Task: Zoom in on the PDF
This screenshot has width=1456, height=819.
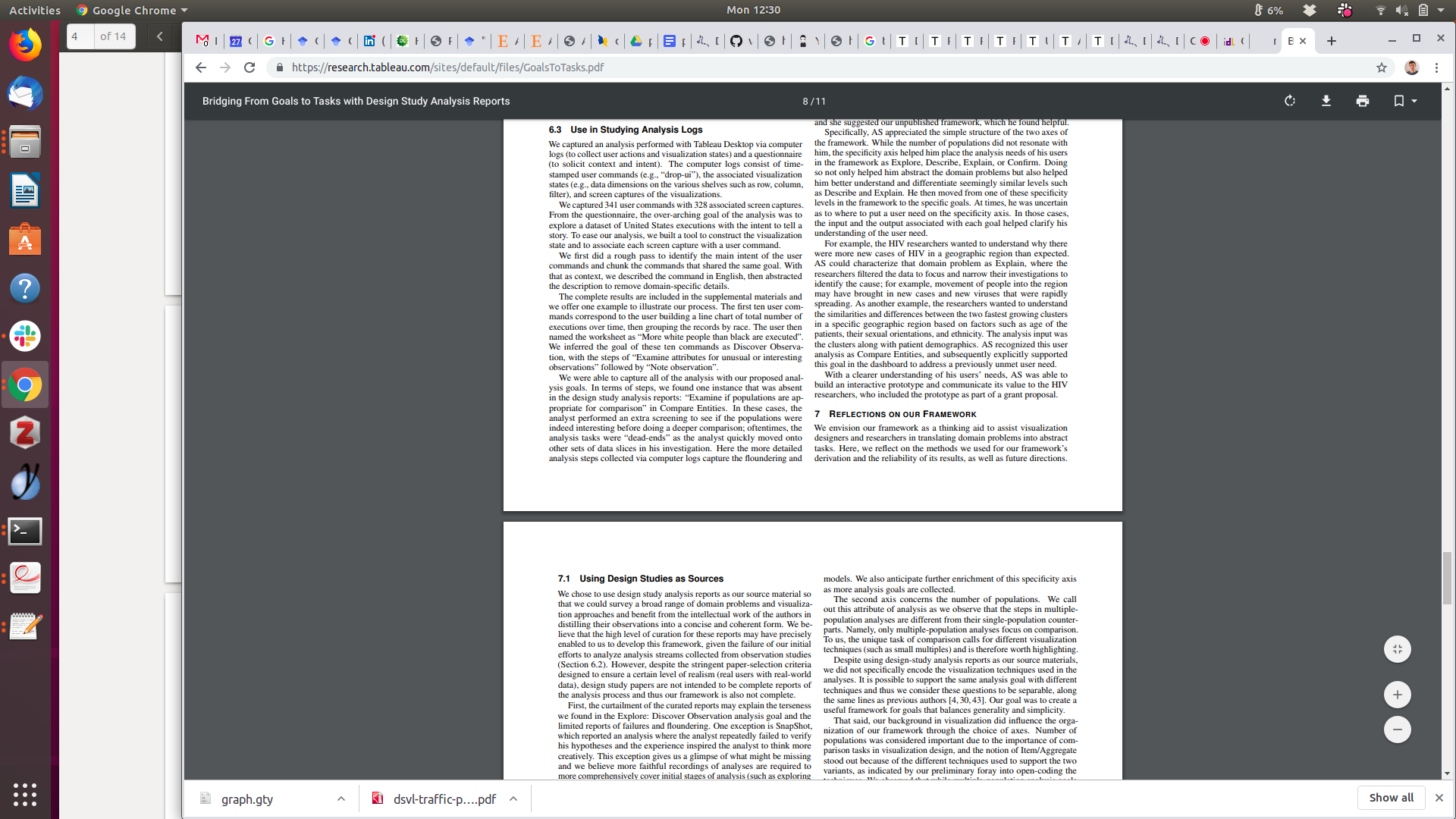Action: tap(1397, 695)
